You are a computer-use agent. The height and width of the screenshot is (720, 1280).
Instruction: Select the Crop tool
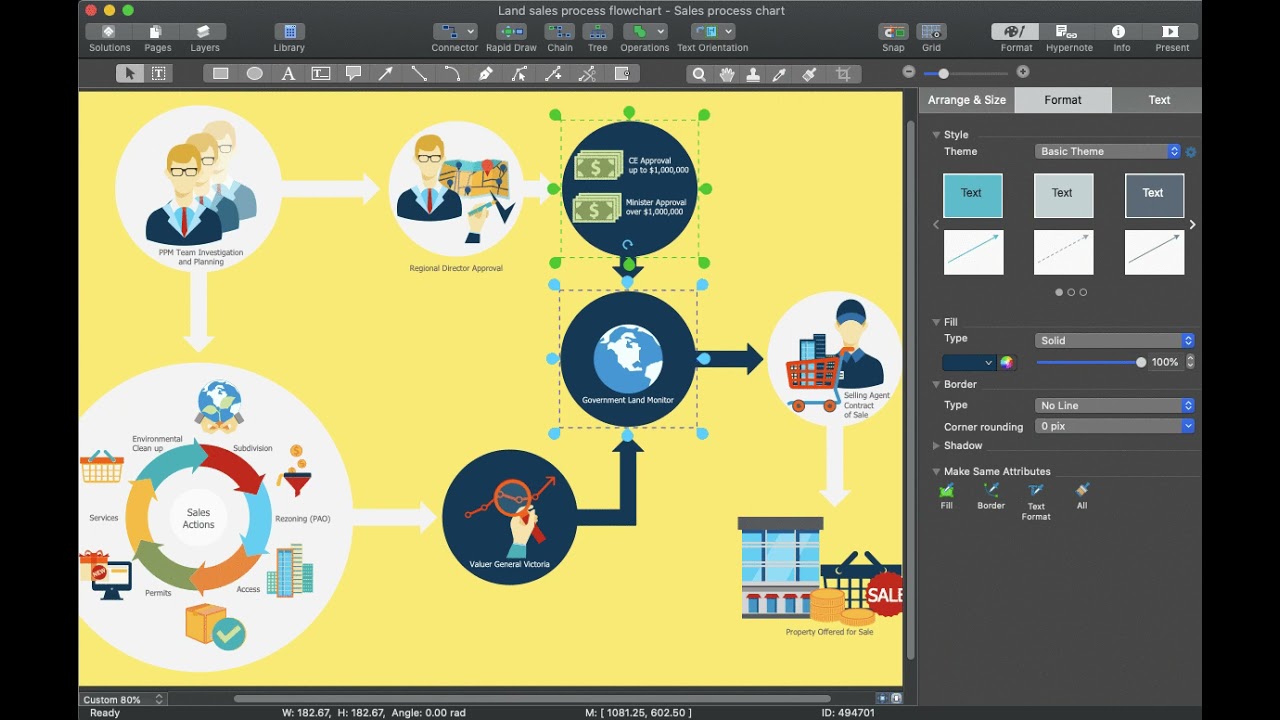click(843, 73)
